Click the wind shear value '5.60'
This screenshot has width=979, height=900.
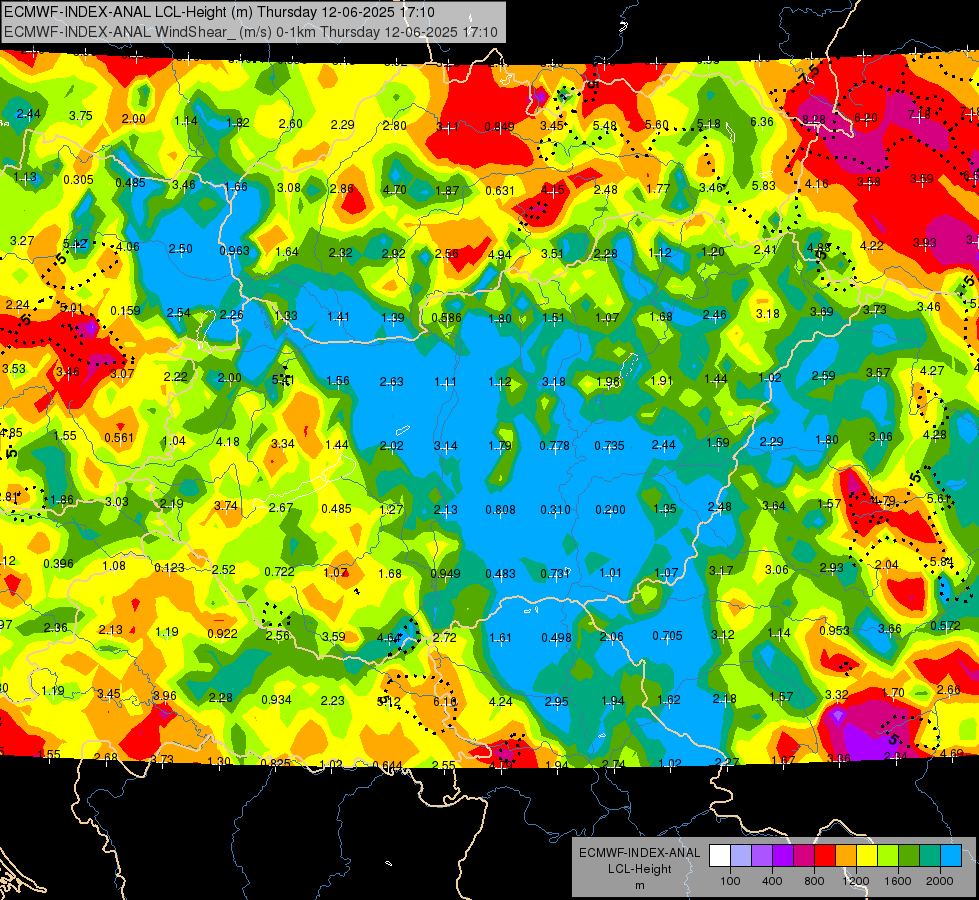657,124
